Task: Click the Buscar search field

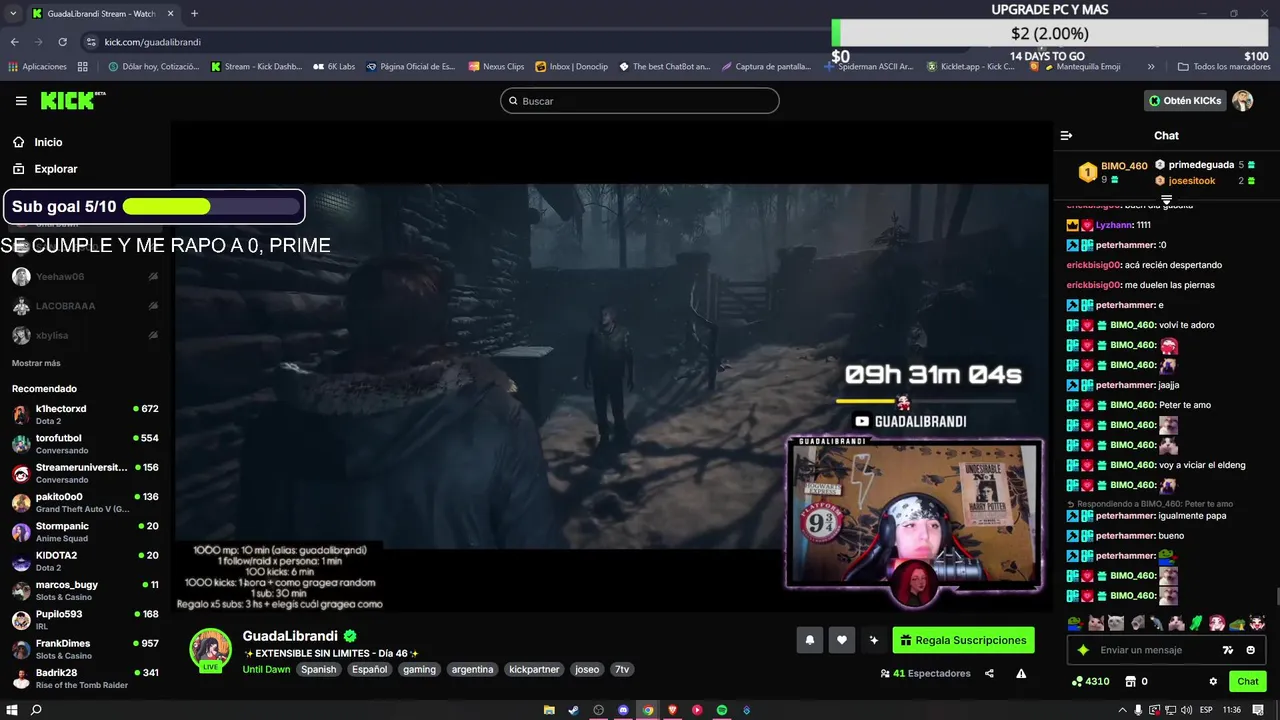Action: tap(639, 101)
